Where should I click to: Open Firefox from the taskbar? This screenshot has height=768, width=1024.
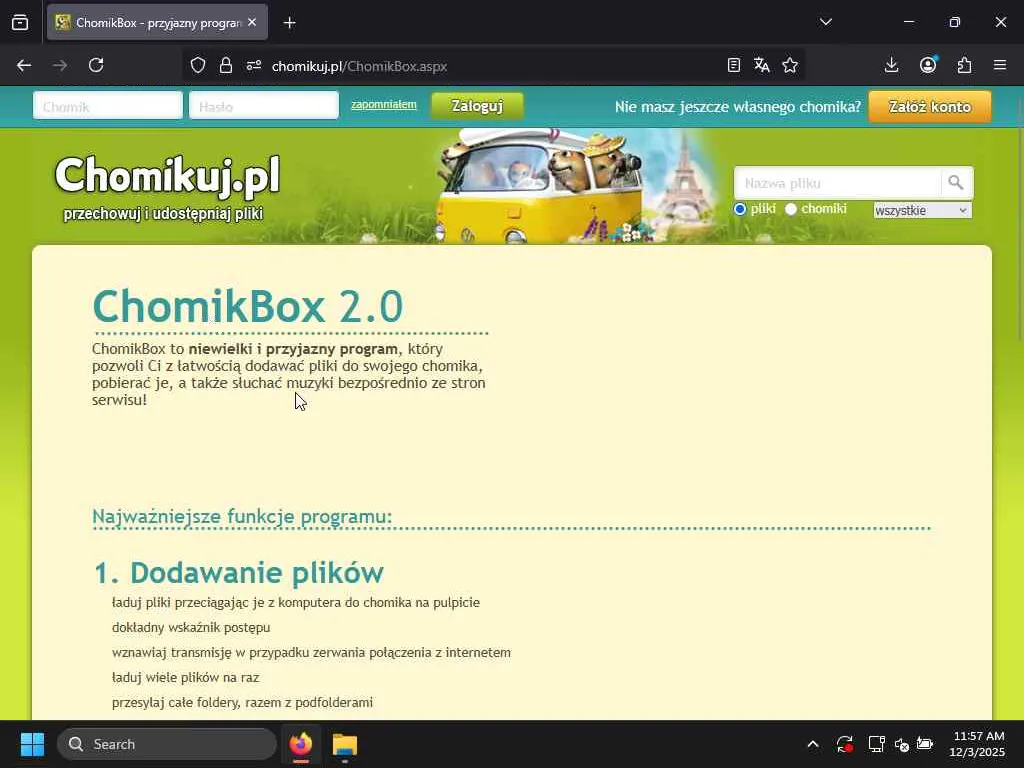click(301, 744)
